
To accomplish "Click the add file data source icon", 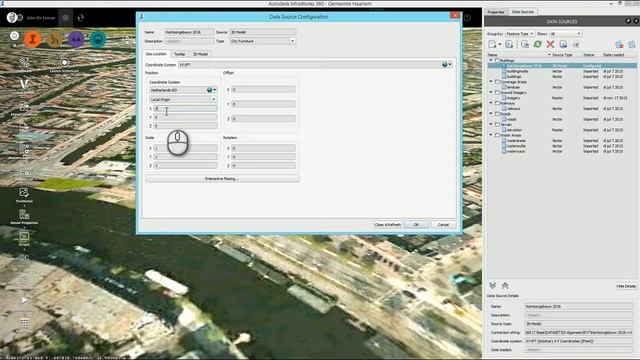I will tap(493, 44).
